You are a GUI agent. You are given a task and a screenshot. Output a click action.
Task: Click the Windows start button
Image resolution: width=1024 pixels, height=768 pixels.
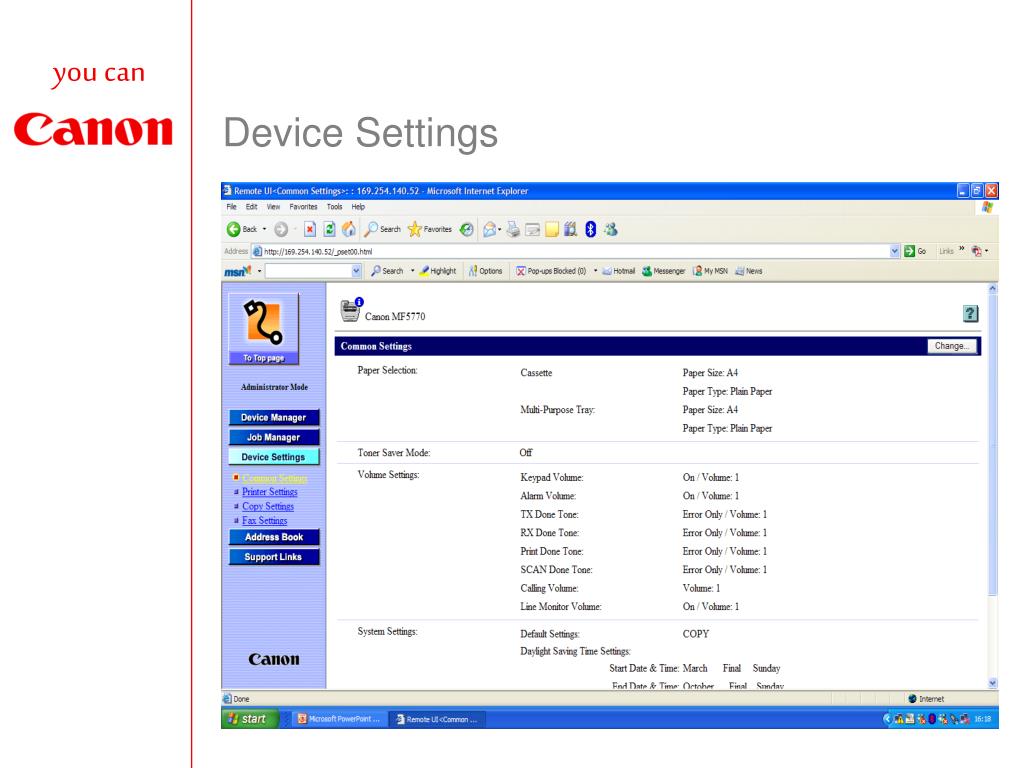[x=249, y=719]
